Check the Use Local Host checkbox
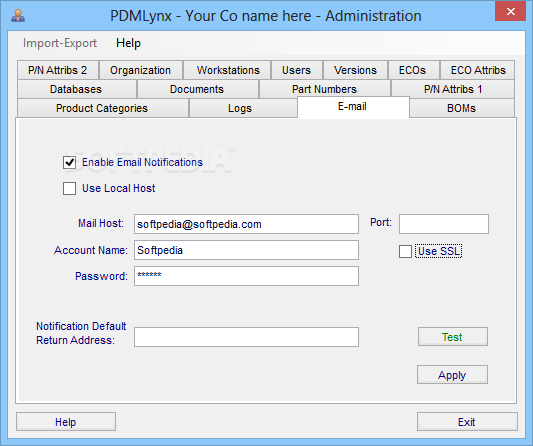 [x=69, y=188]
